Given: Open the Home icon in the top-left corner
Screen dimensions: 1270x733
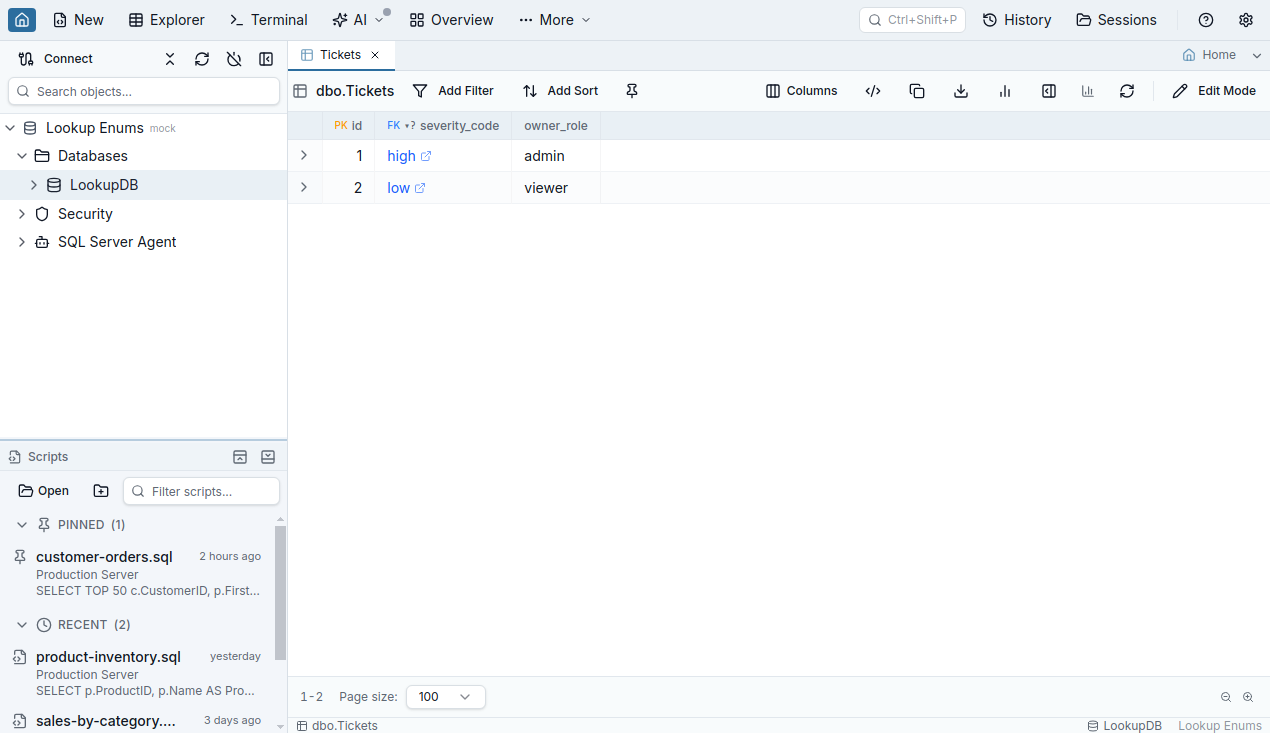Looking at the screenshot, I should 22,19.
